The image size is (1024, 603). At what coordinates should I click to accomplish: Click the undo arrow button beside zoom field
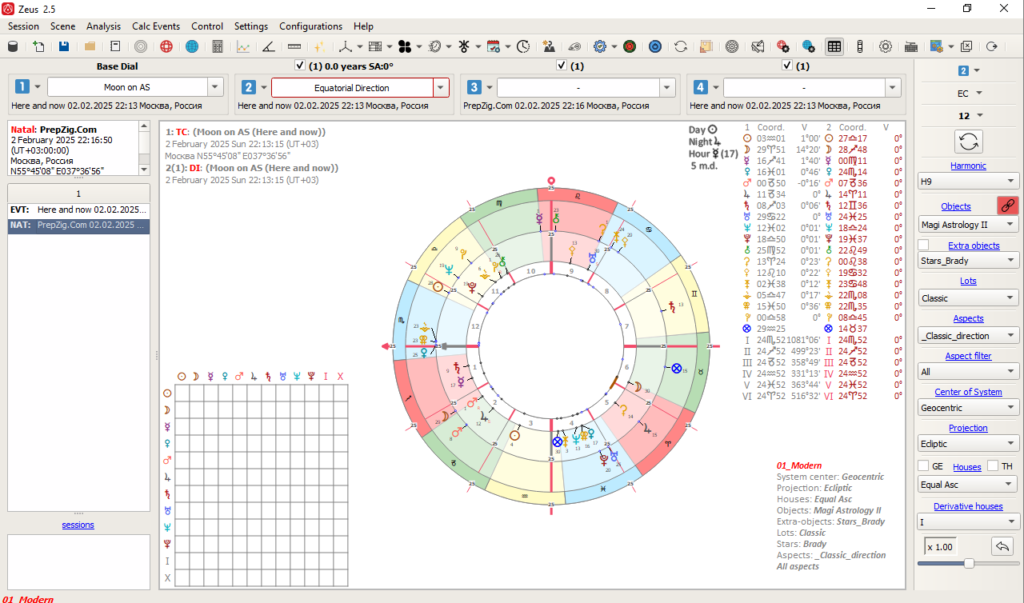tap(1002, 546)
